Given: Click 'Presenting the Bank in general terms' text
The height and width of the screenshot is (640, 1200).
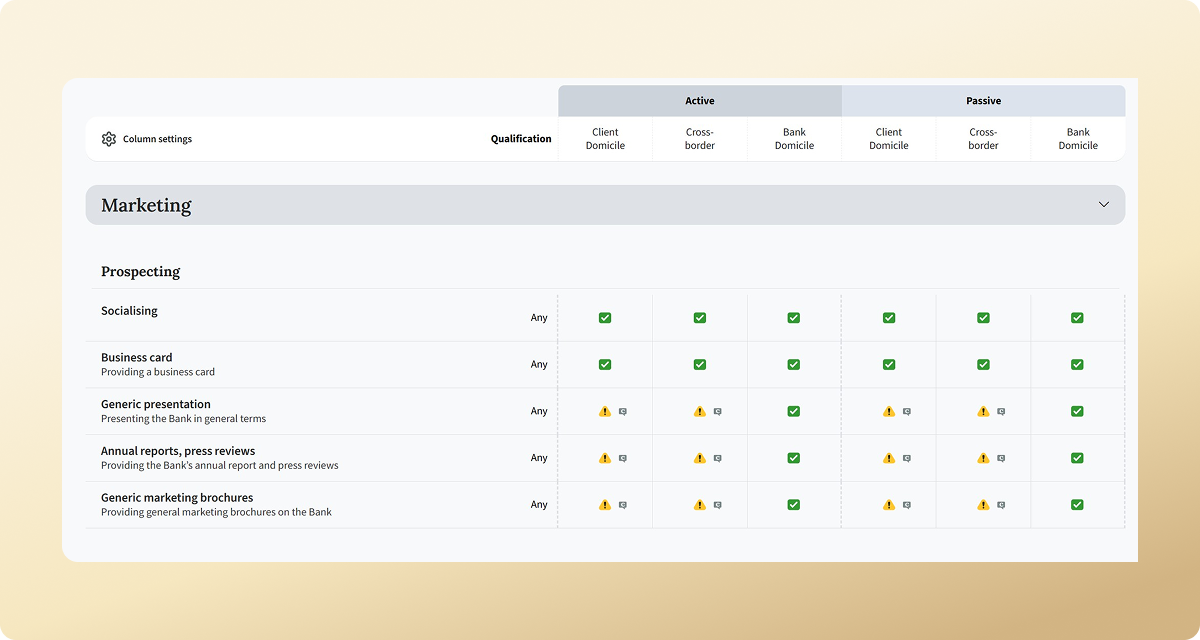Looking at the screenshot, I should [184, 419].
